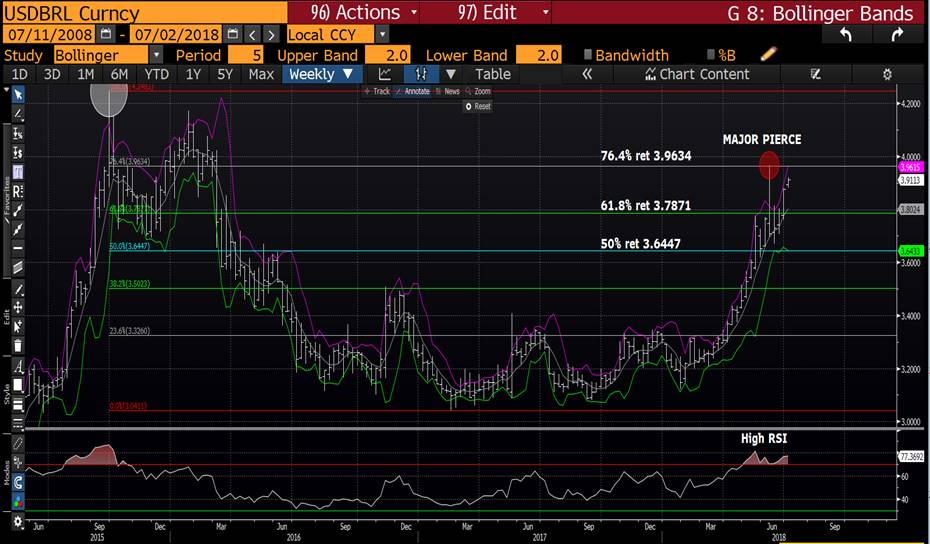
Task: Open chart settings gear in top bar
Action: (887, 74)
